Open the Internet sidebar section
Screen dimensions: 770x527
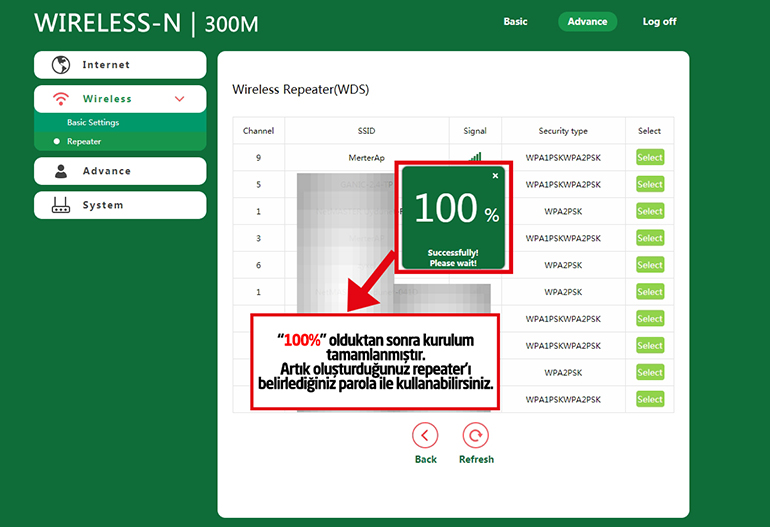pos(120,65)
